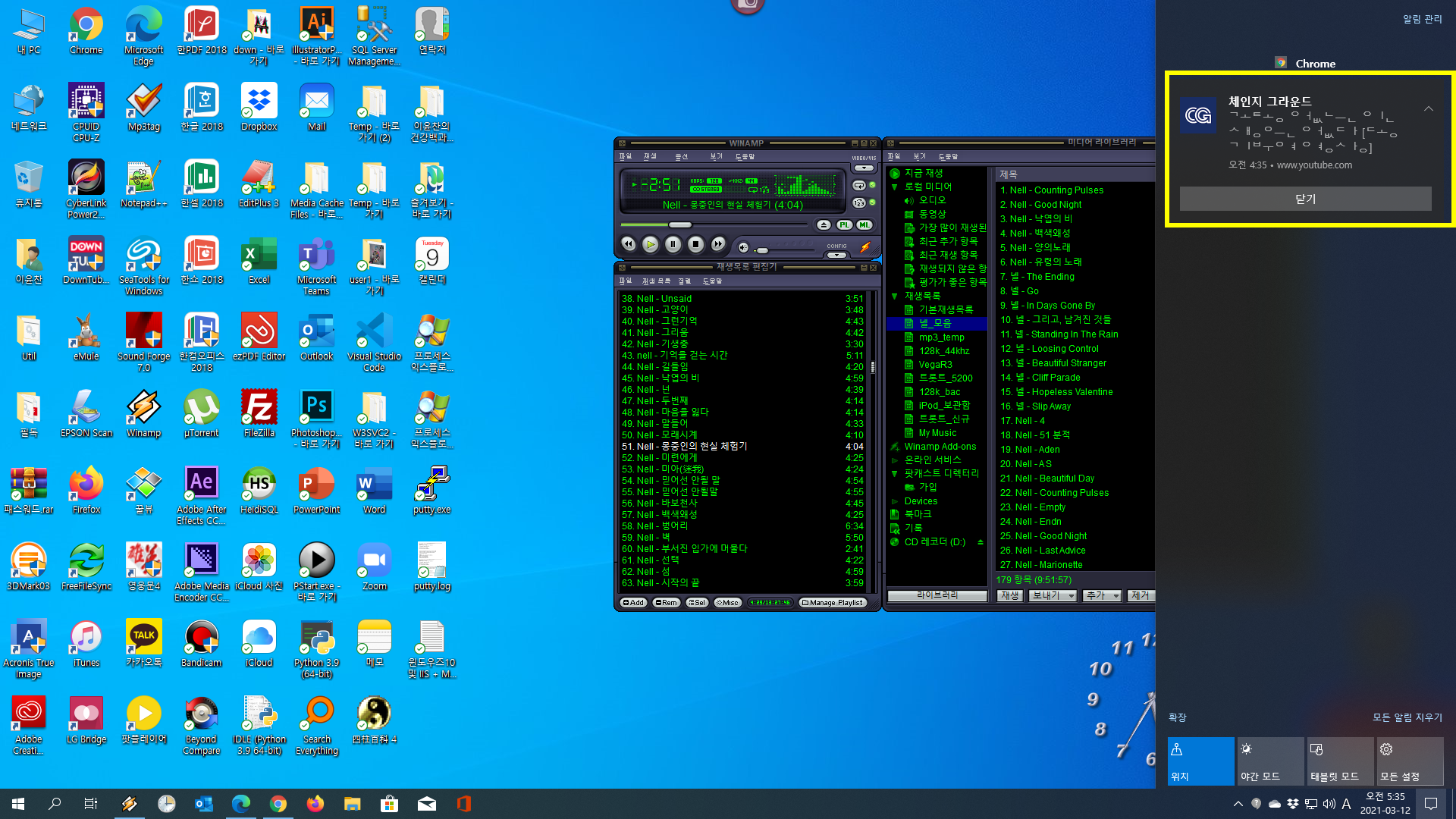Viewport: 1456px width, 819px height.
Task: Collapse 팟캐스트 디렉터리 tree node
Action: point(894,474)
